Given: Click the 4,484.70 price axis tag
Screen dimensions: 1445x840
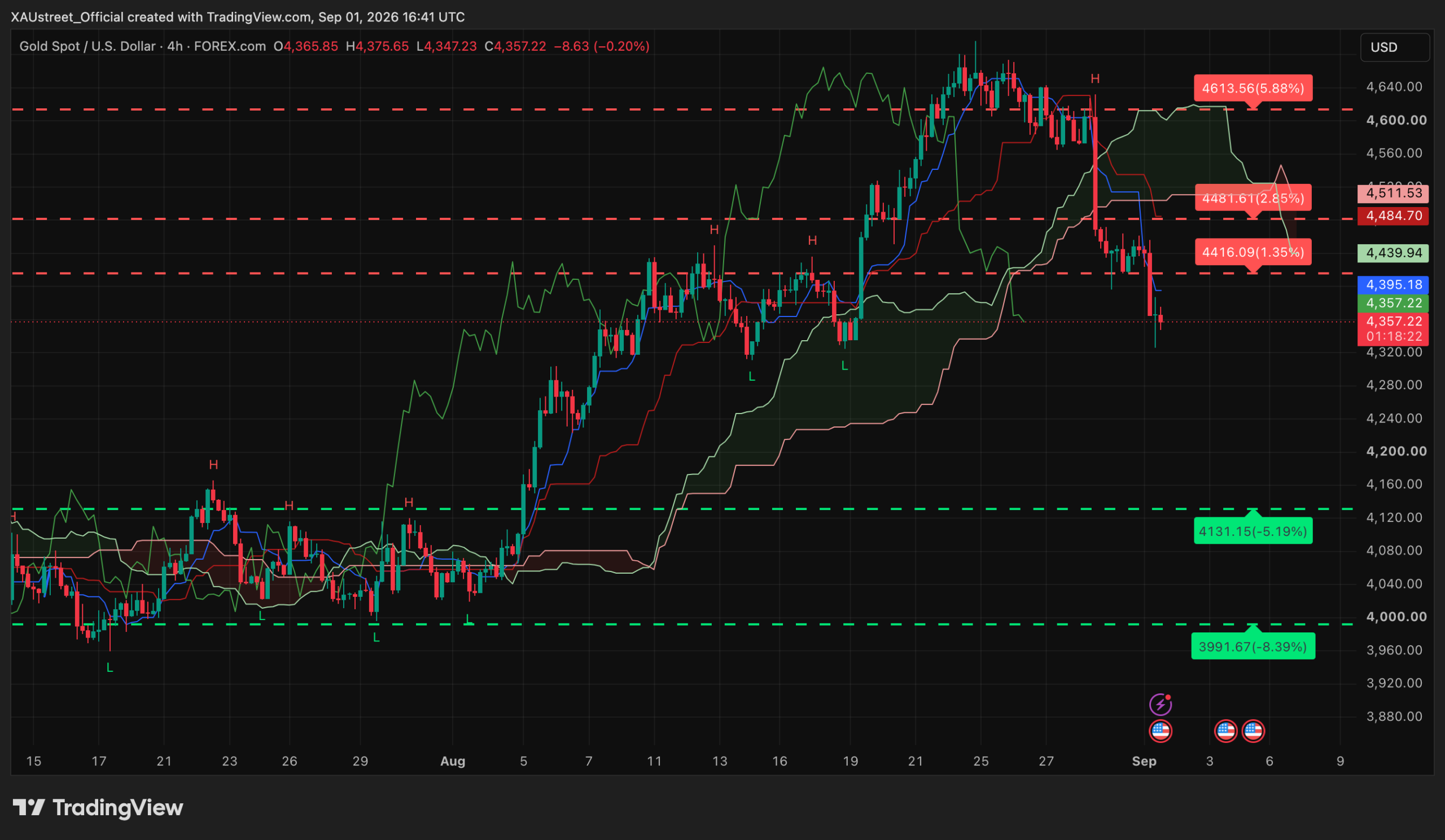Looking at the screenshot, I should coord(1394,216).
